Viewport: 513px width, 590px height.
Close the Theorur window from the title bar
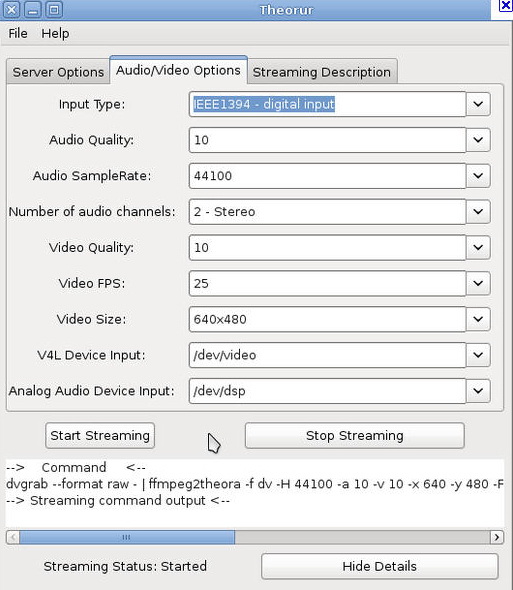[12, 10]
